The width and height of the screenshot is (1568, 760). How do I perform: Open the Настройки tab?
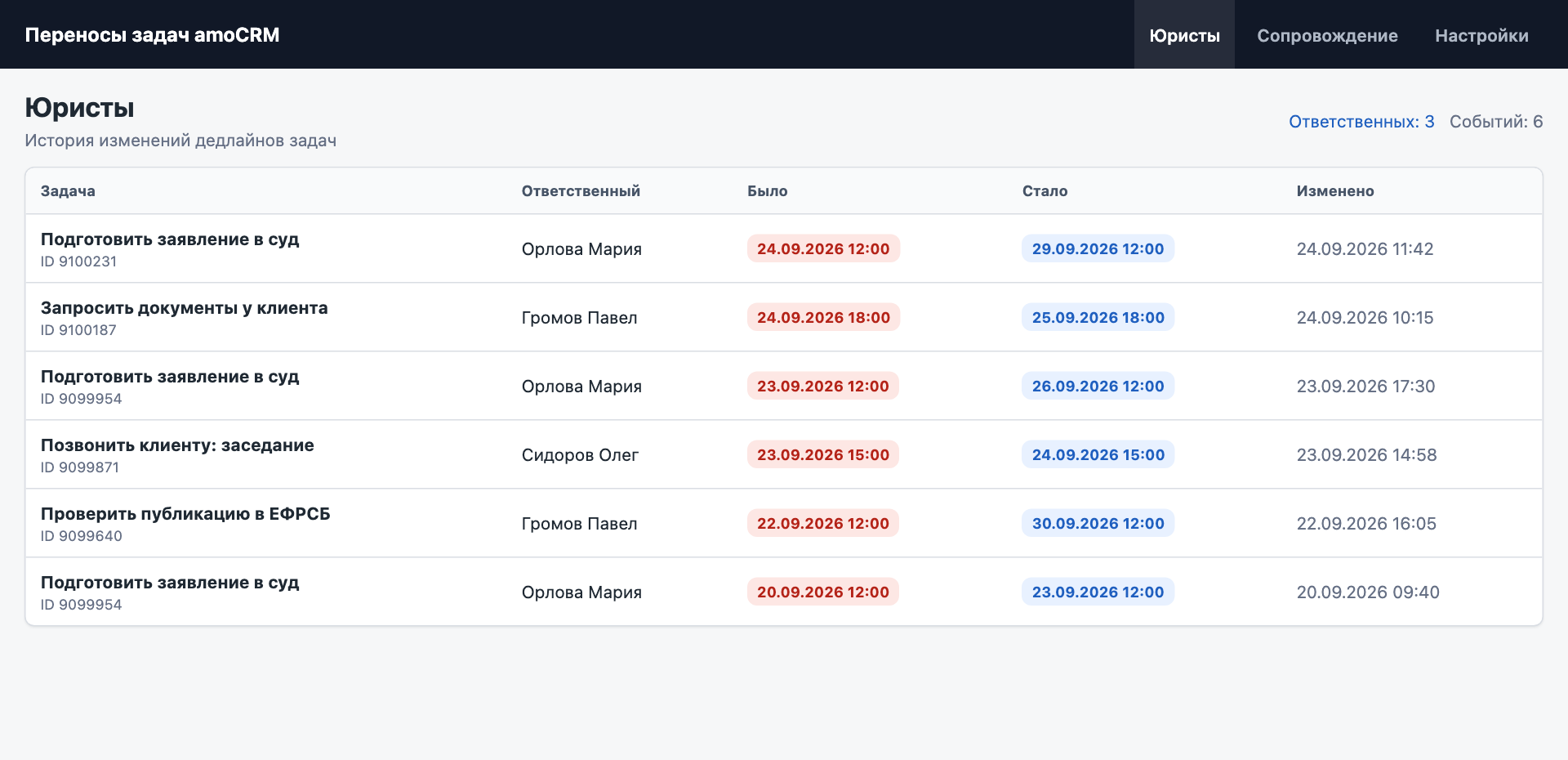(x=1481, y=35)
